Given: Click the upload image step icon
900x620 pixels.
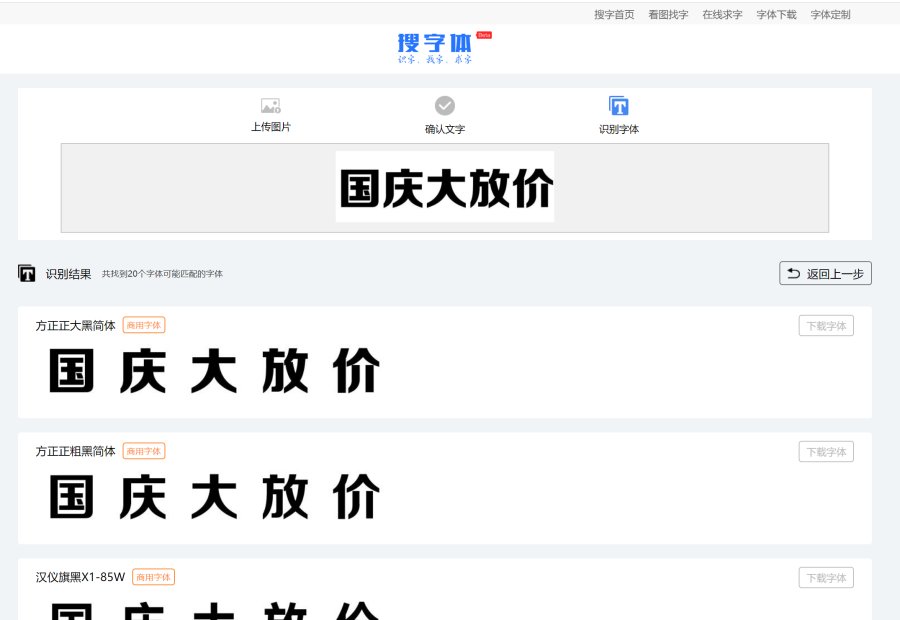Looking at the screenshot, I should tap(270, 105).
